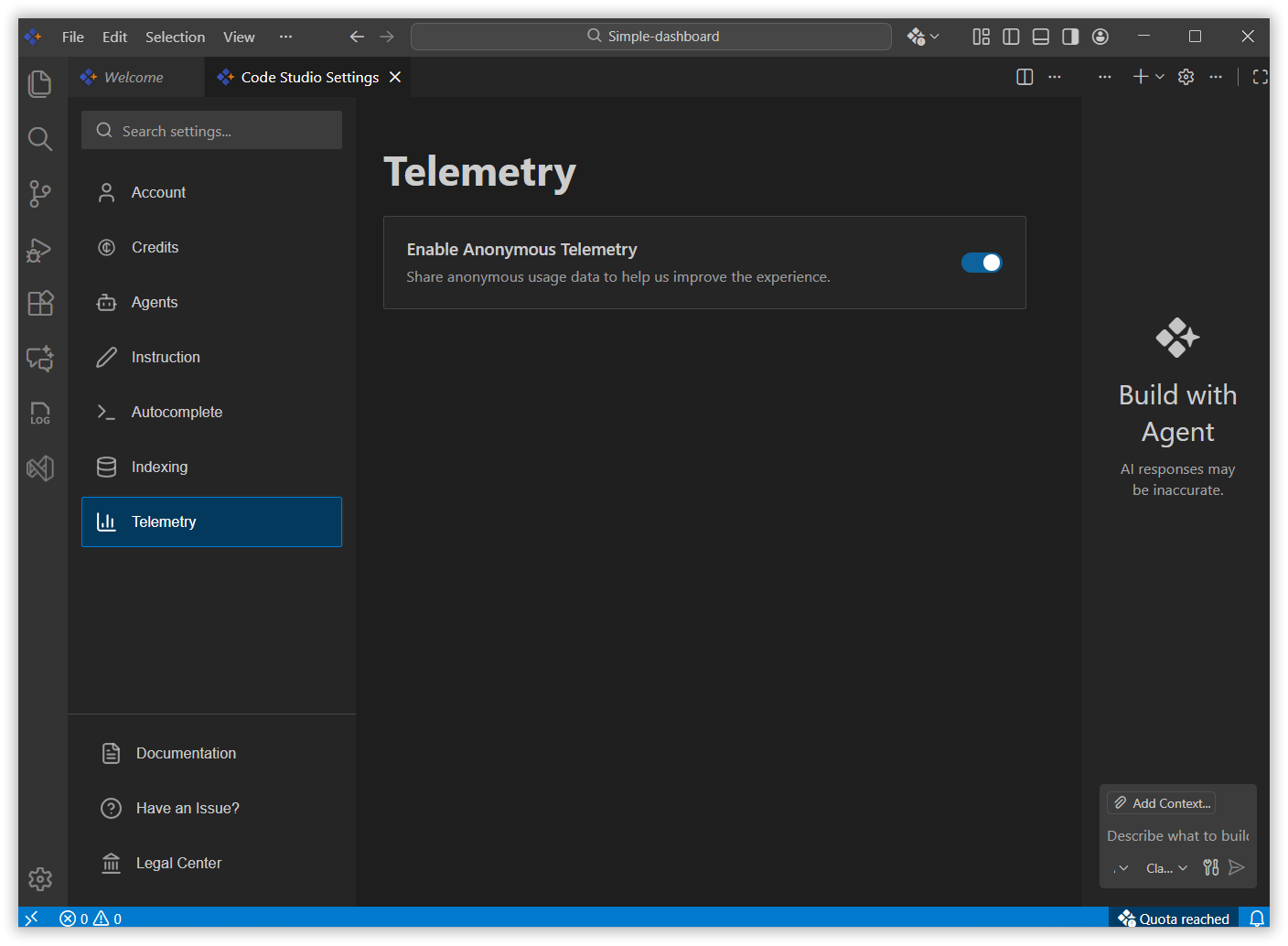Click the Add Context button
Screen dimensions: 1288x946
pyautogui.click(x=1161, y=803)
